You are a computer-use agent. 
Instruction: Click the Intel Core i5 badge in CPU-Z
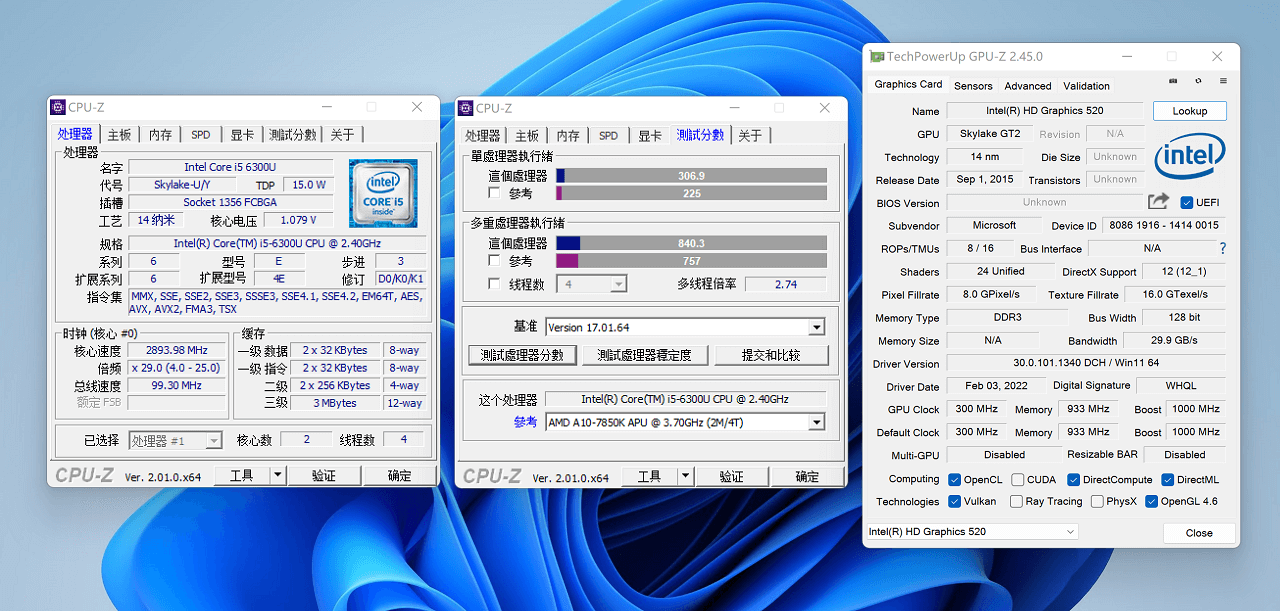tap(383, 192)
